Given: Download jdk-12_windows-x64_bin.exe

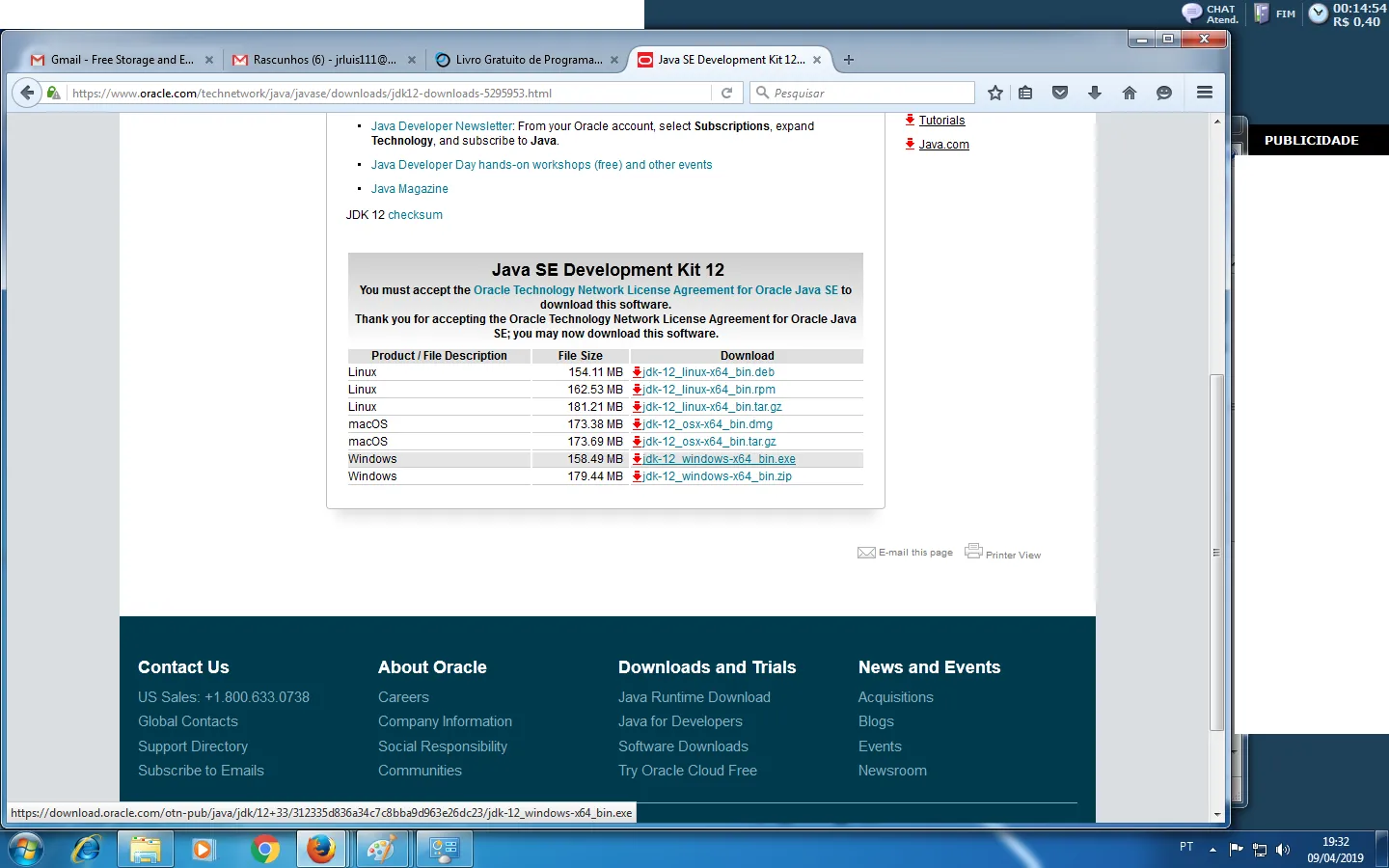Looking at the screenshot, I should [x=720, y=458].
